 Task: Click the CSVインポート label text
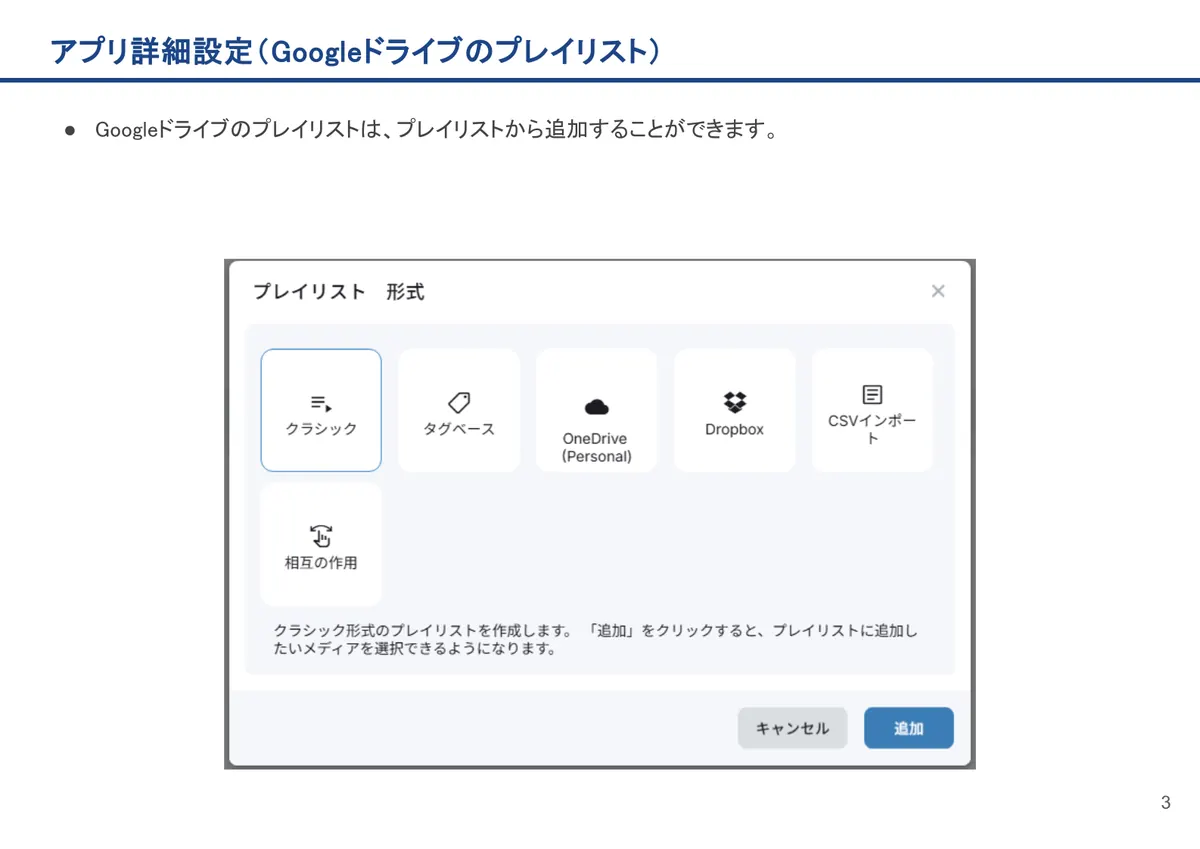(x=872, y=430)
